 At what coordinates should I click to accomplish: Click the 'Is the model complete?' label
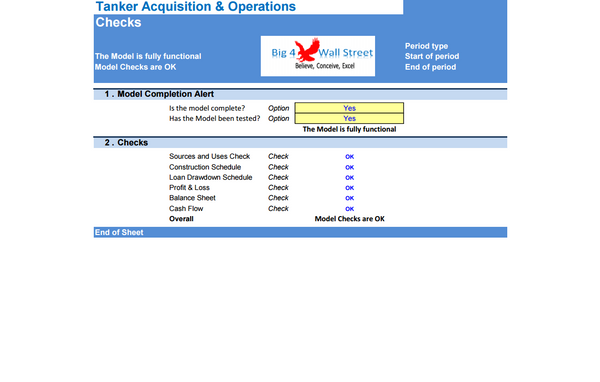(x=207, y=108)
